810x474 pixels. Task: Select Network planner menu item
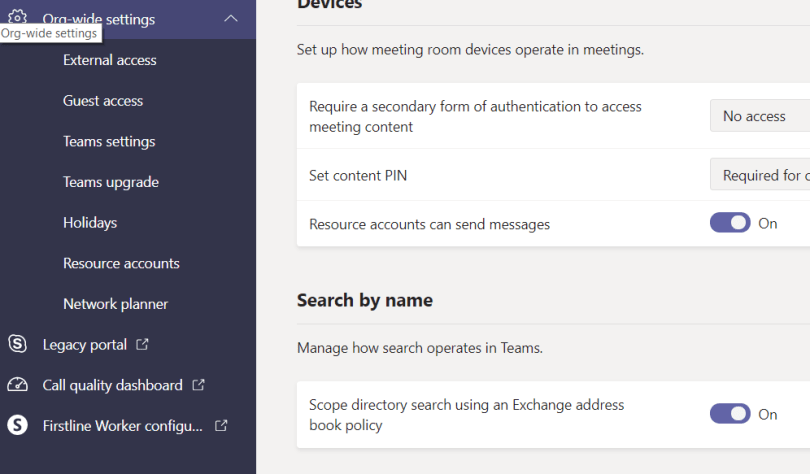tap(115, 304)
